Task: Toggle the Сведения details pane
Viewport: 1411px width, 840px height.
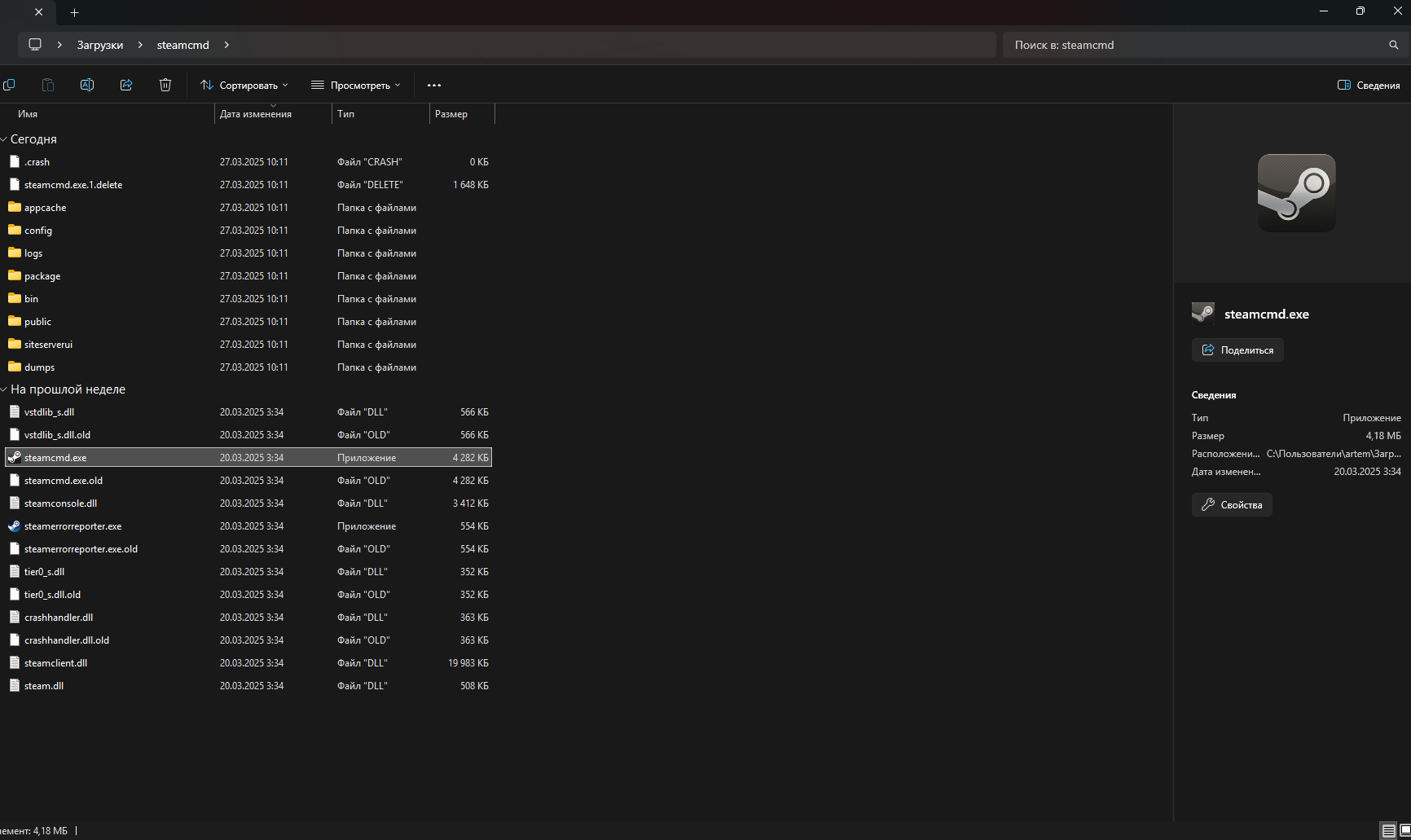Action: 1369,85
